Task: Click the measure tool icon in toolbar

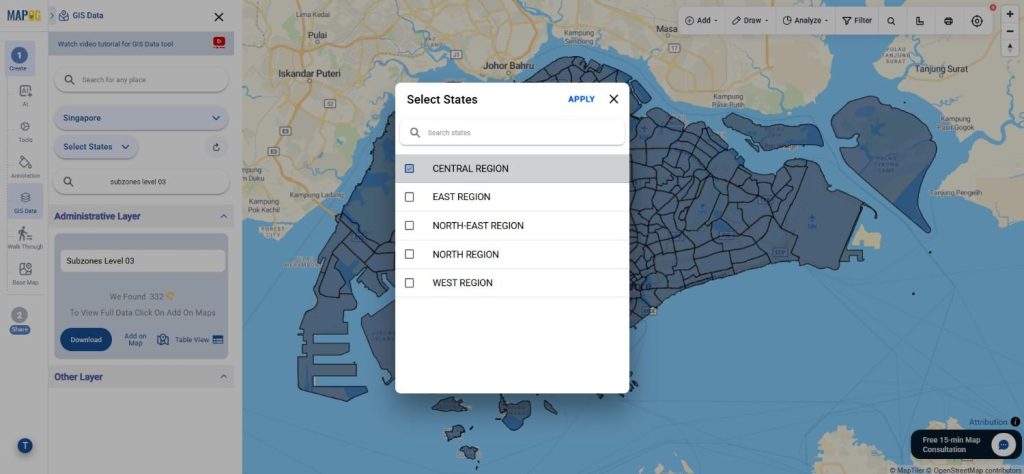Action: [x=920, y=21]
